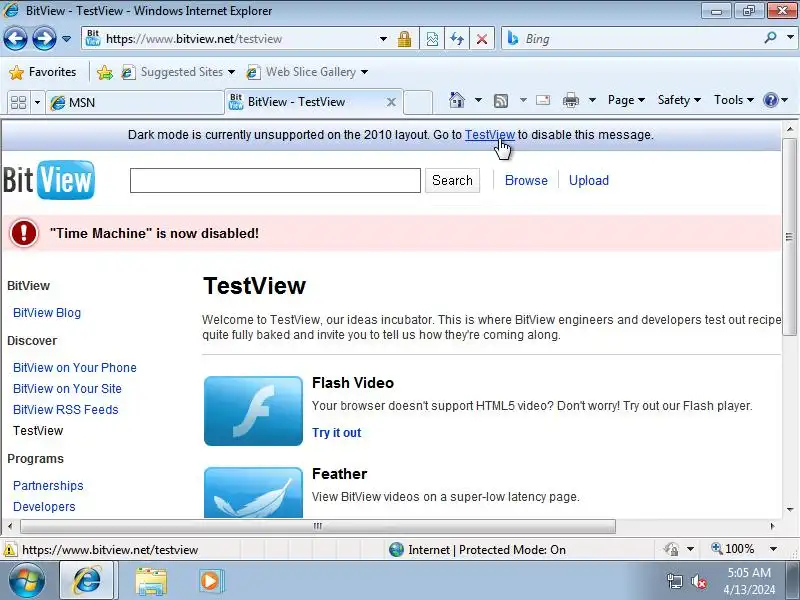
Task: Click the Internet zone globe icon
Action: pyautogui.click(x=396, y=549)
